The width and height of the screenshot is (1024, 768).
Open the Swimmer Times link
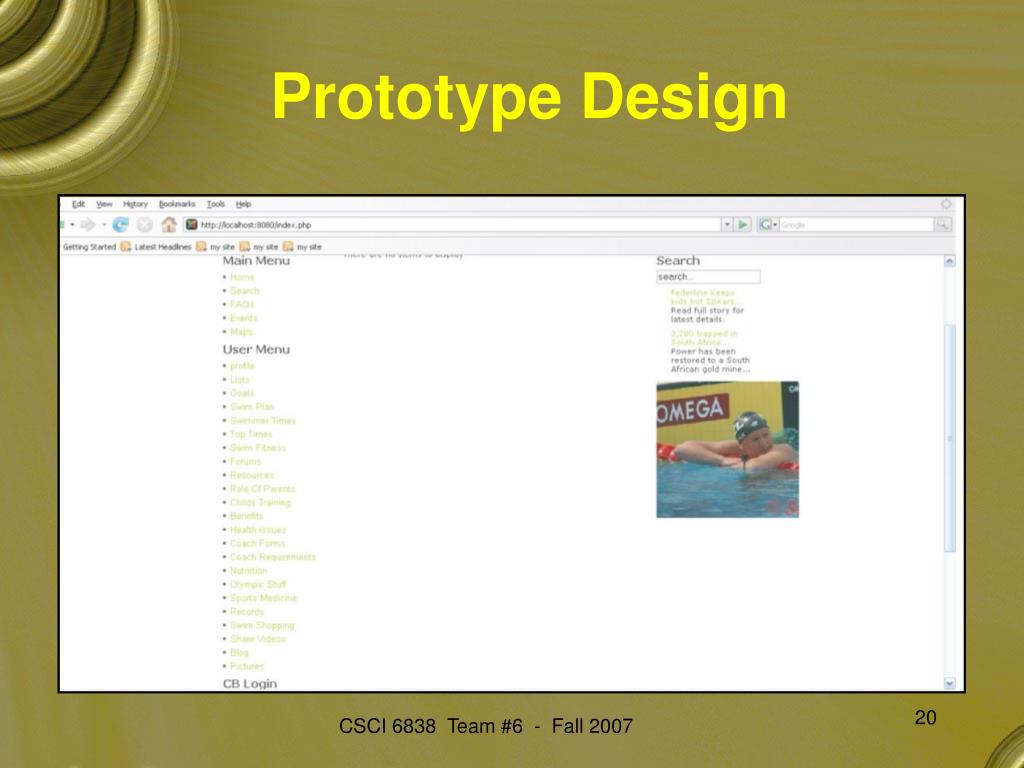click(x=263, y=421)
